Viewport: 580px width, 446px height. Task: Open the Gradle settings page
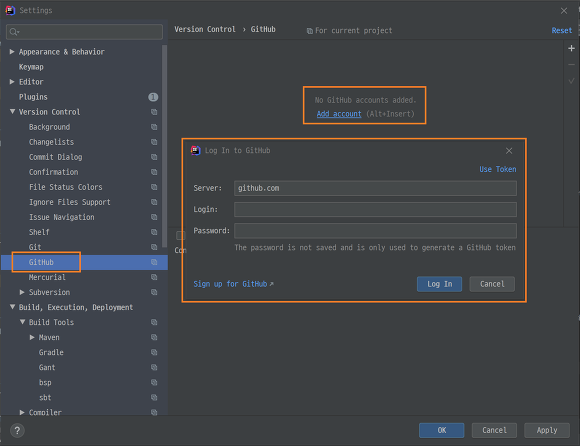pyautogui.click(x=51, y=352)
